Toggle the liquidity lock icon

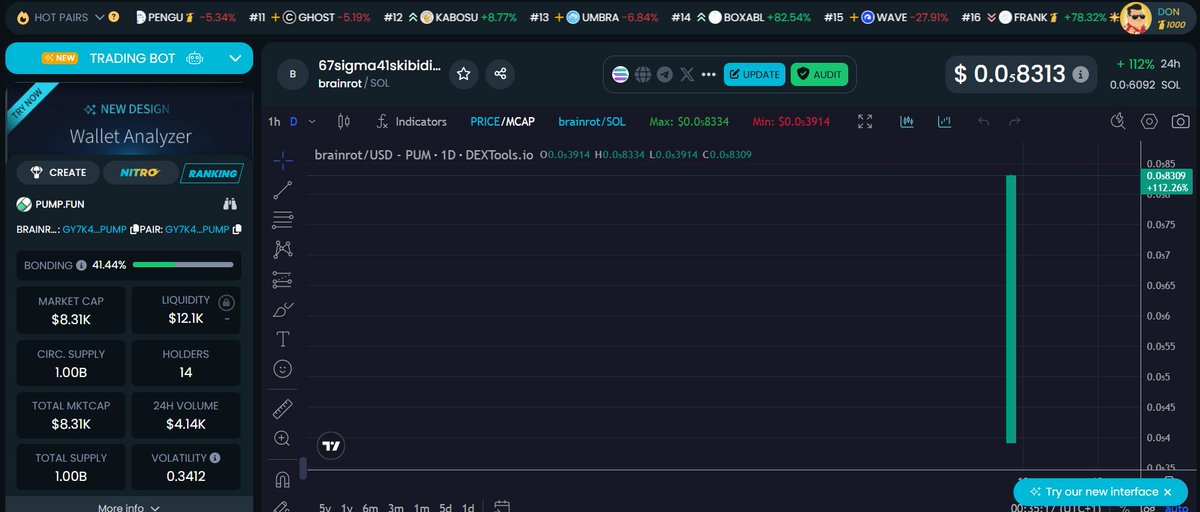(227, 301)
